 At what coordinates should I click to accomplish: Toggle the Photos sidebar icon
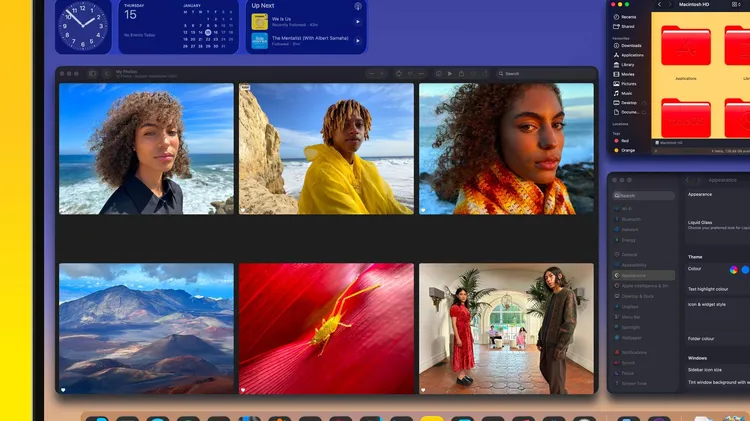[x=92, y=73]
